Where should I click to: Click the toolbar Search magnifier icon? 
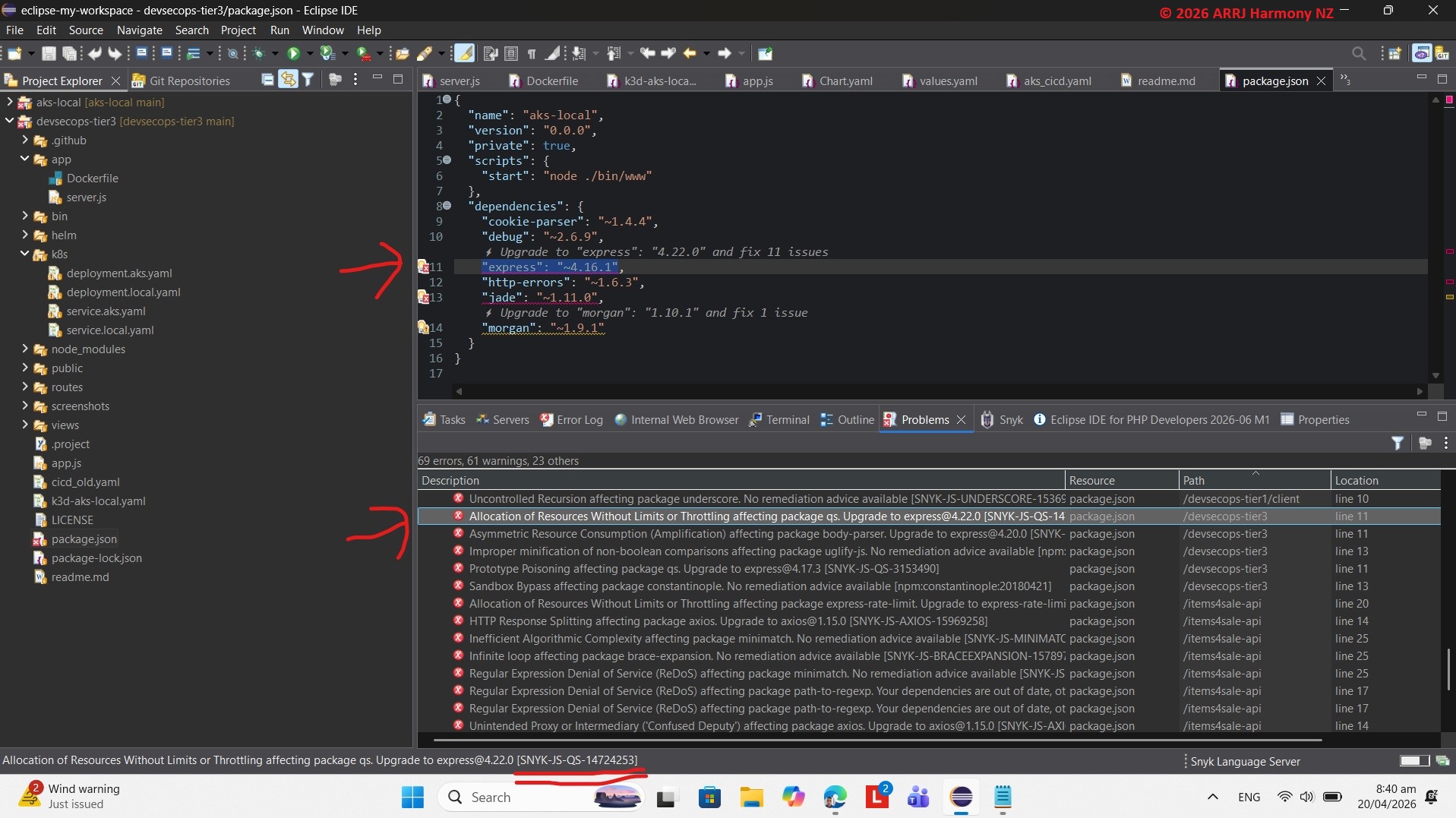point(1359,53)
